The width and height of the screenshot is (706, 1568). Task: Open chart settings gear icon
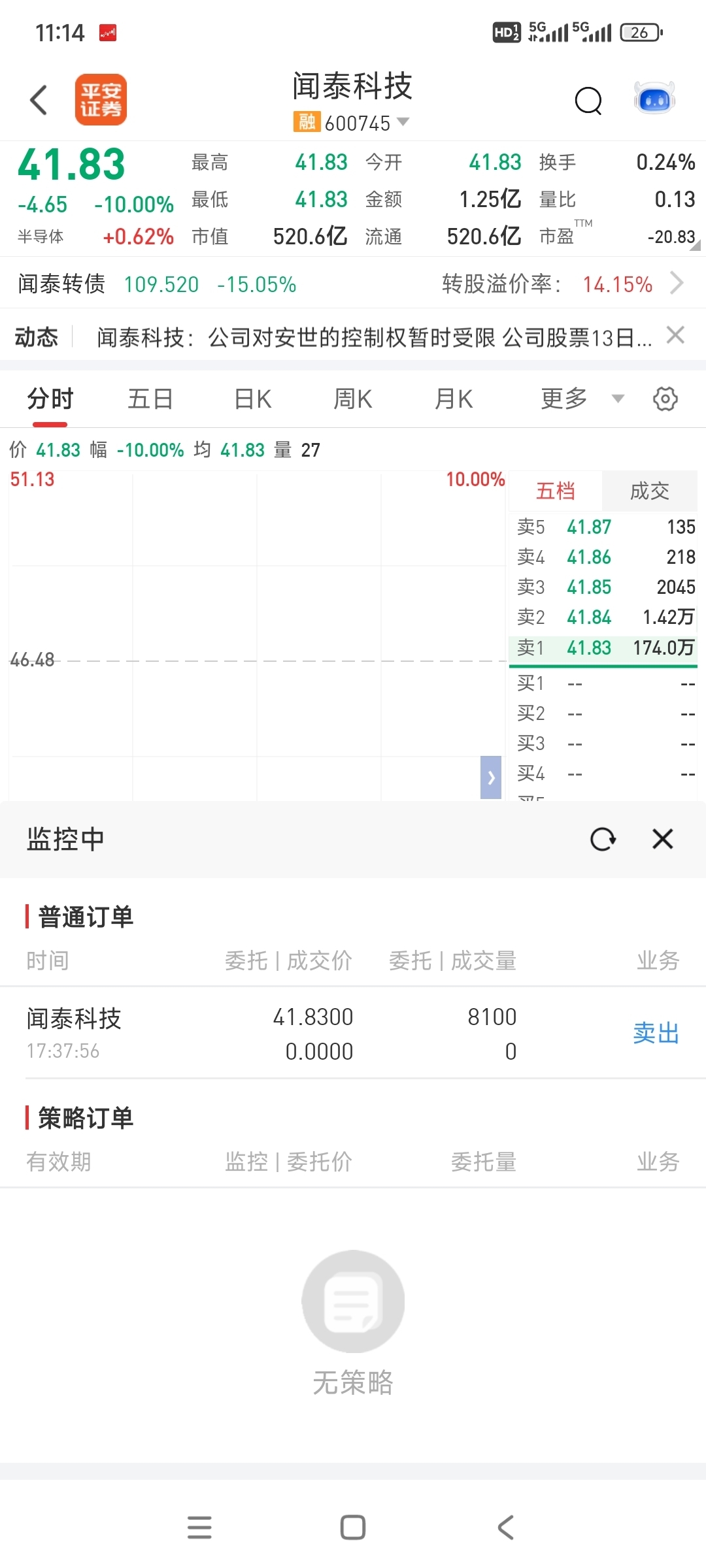(665, 399)
